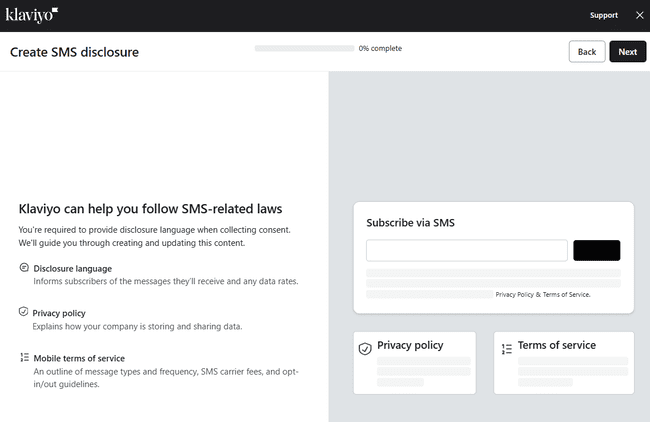The image size is (650, 422).
Task: Click the shield icon in the Privacy policy card
Action: [365, 348]
